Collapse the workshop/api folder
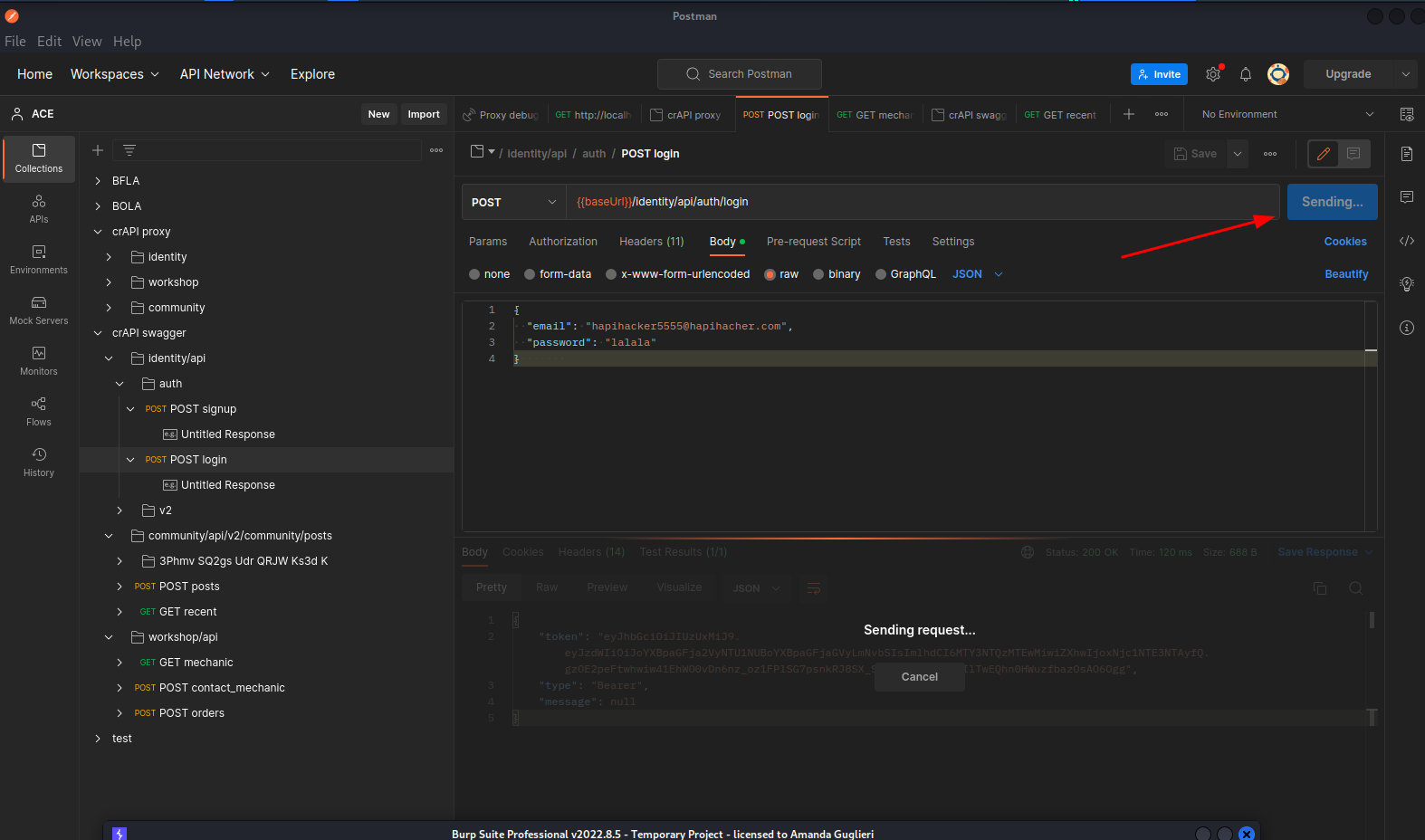This screenshot has height=840, width=1425. [109, 637]
